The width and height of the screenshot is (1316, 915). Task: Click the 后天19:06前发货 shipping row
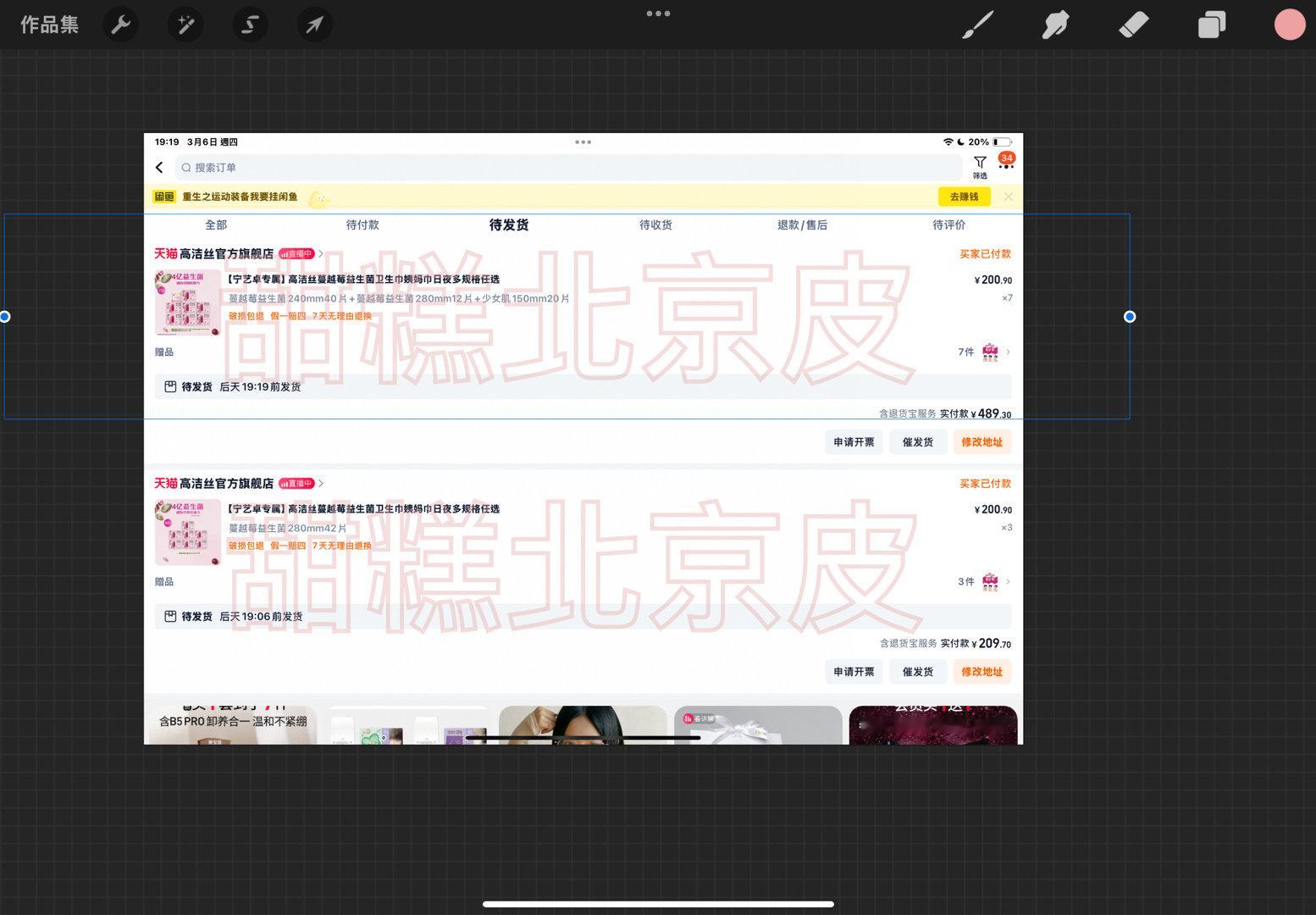(583, 616)
